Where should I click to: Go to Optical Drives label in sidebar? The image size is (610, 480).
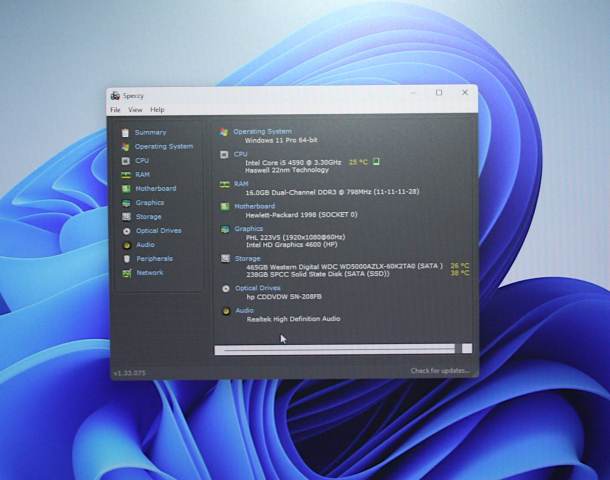coord(159,231)
